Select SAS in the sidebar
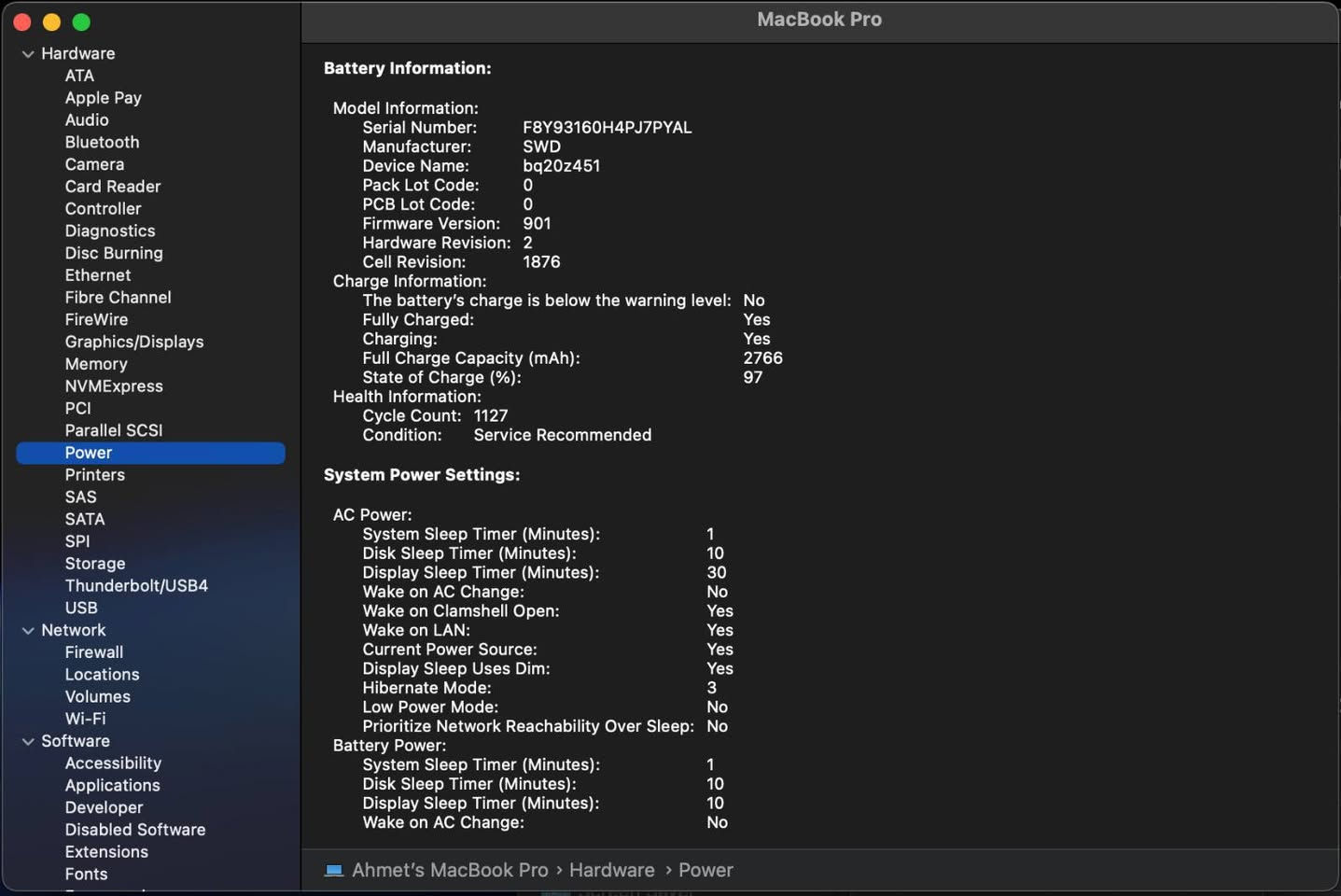This screenshot has height=896, width=1341. click(x=81, y=497)
